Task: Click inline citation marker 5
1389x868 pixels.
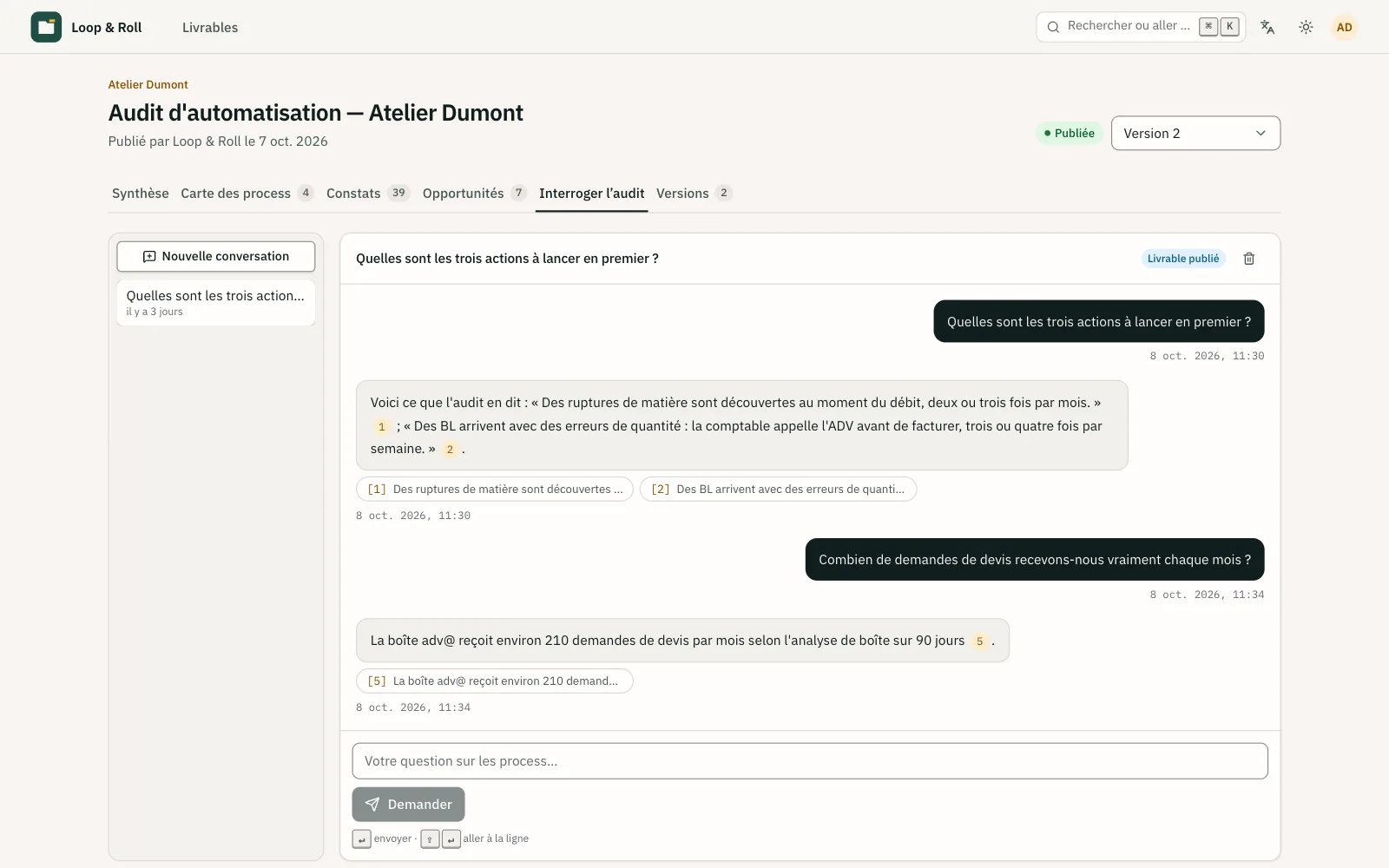Action: (979, 641)
